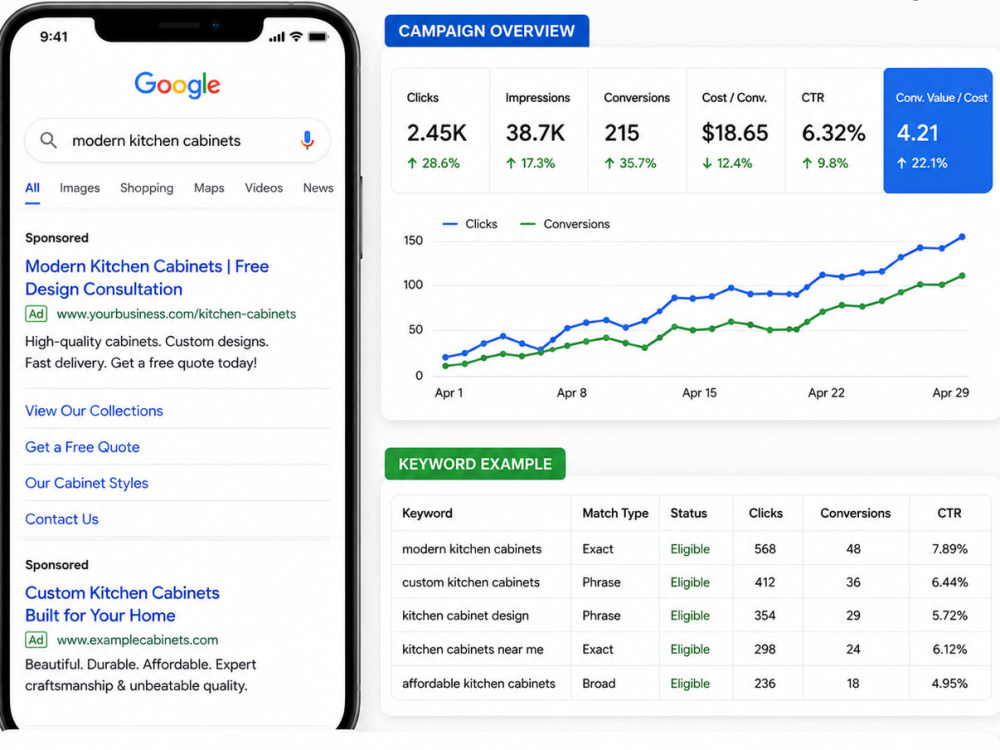
Task: Click the last Clicks data point on Apr 29
Action: [x=962, y=237]
